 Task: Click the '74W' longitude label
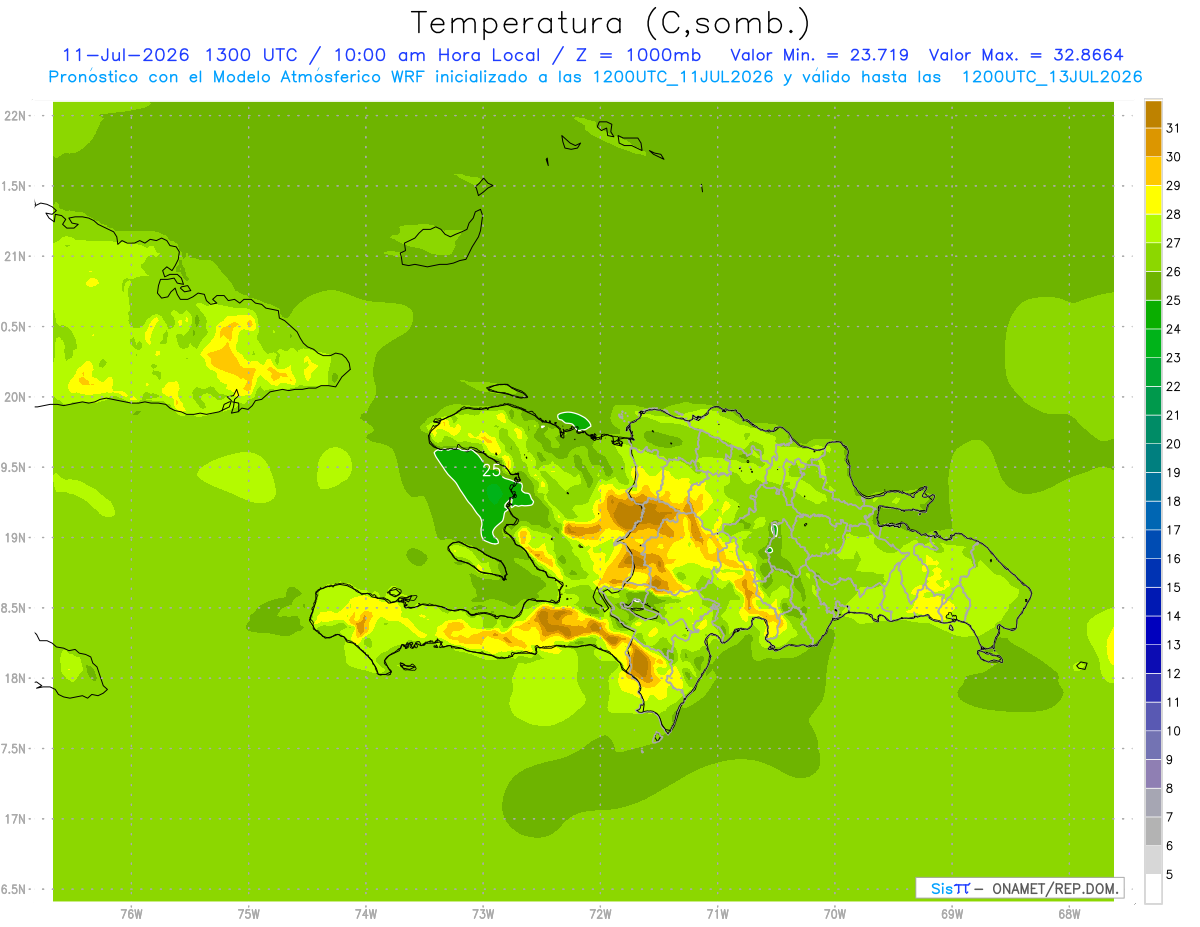(366, 914)
